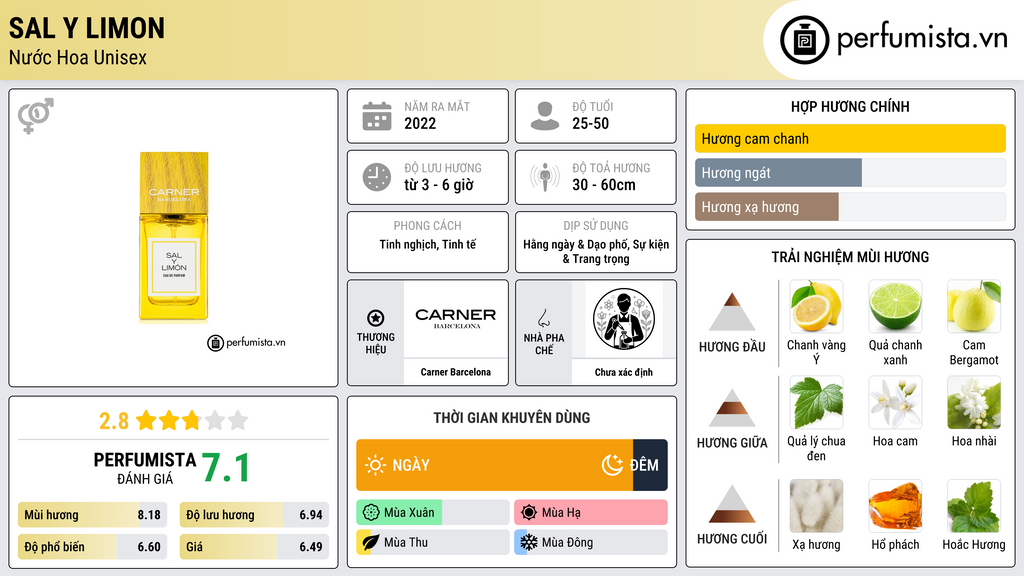Click the perfumista.vn perfume bottle logo icon

click(804, 40)
